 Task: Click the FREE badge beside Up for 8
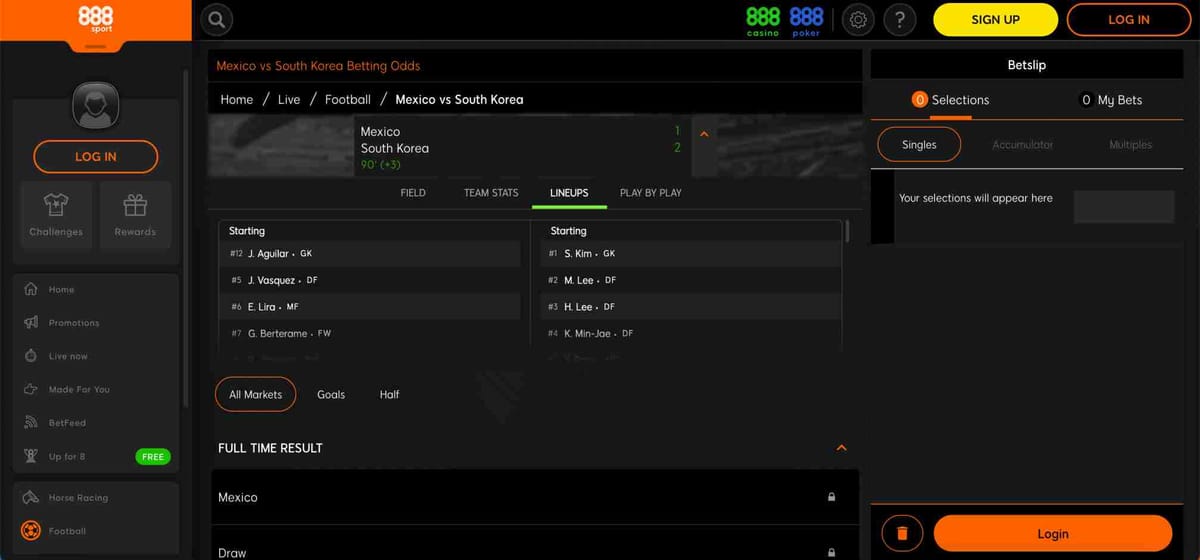153,456
